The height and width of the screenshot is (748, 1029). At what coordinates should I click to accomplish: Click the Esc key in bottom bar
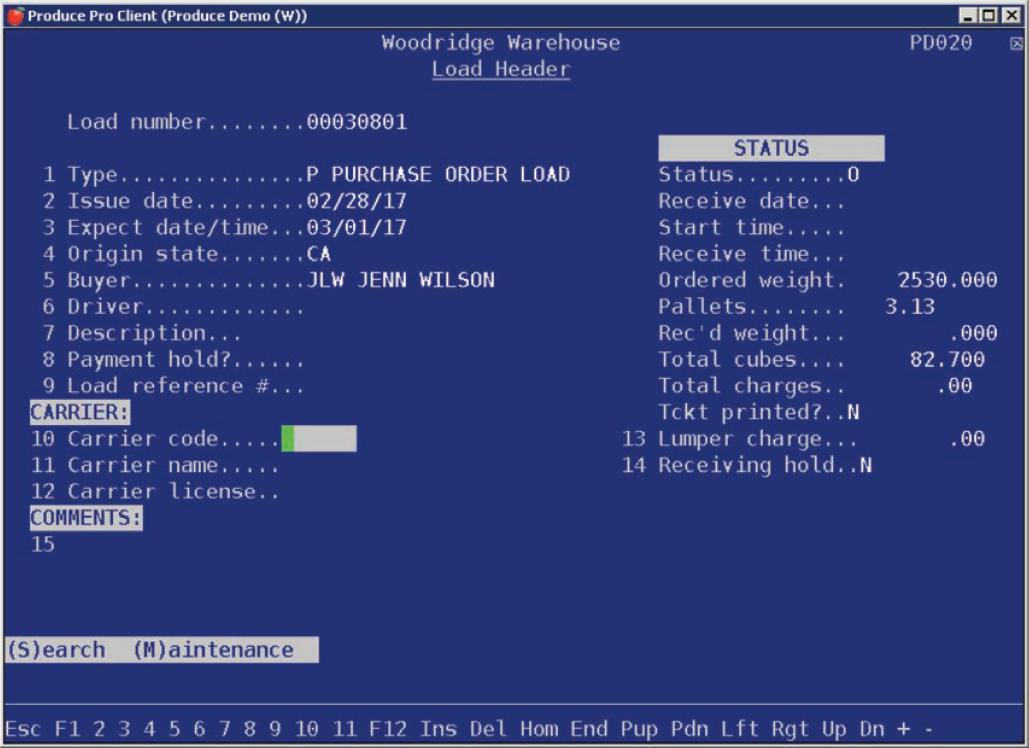click(23, 729)
